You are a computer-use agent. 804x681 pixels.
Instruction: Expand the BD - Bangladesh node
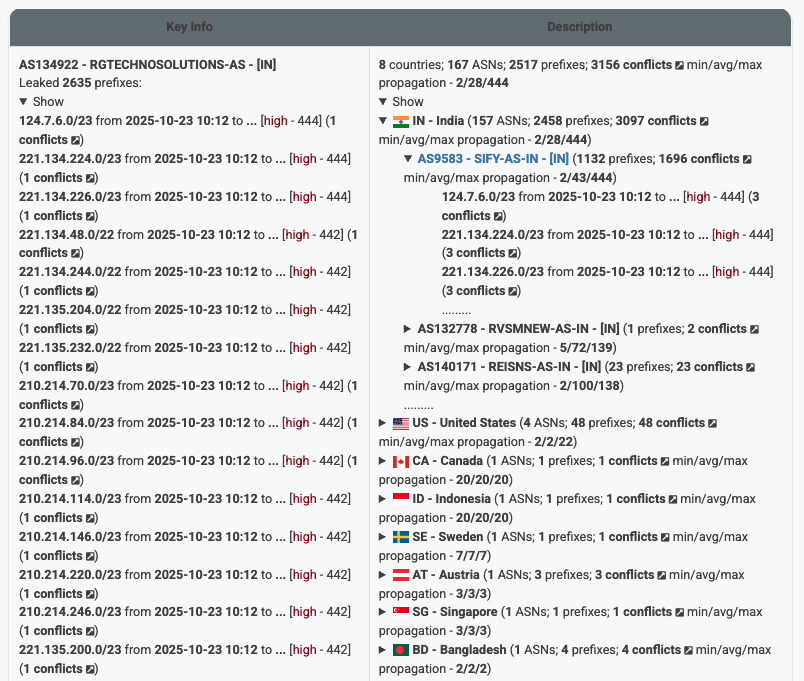pos(383,650)
